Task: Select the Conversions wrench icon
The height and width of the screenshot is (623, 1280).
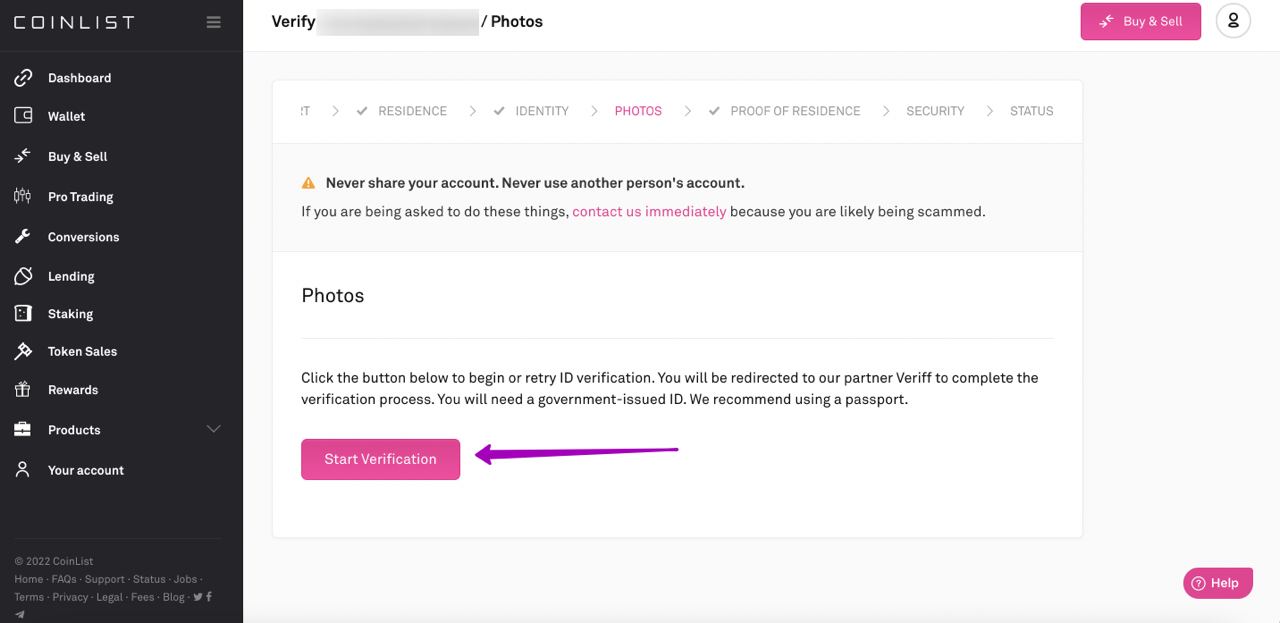Action: click(x=22, y=237)
